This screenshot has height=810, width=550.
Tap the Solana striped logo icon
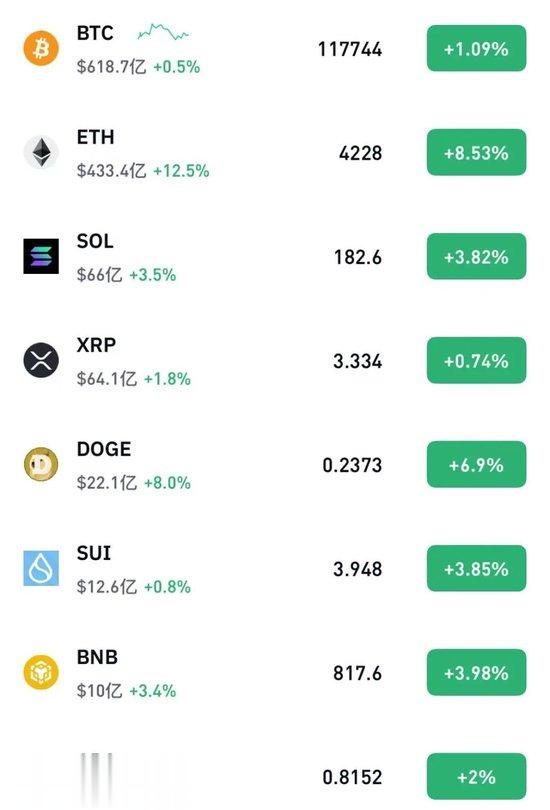[41, 256]
